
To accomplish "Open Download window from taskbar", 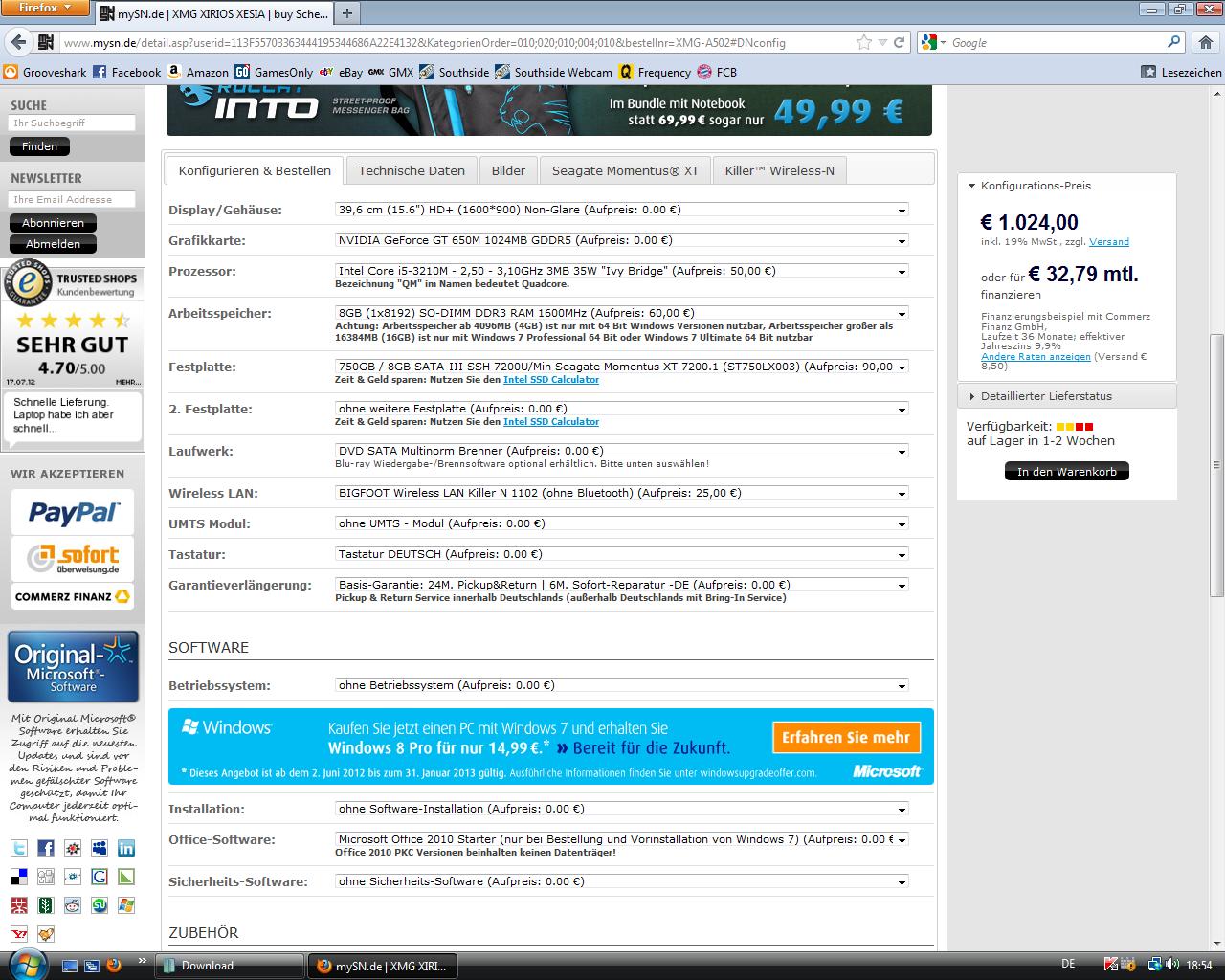I will [x=230, y=966].
